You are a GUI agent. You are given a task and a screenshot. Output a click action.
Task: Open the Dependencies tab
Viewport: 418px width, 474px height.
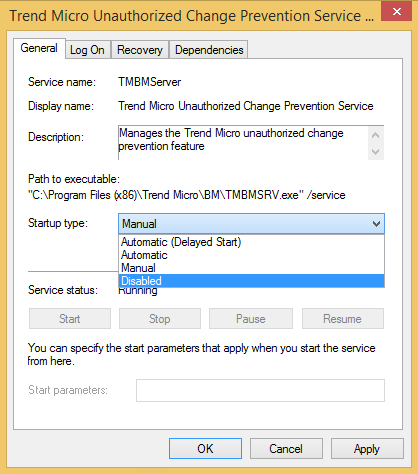[x=209, y=50]
